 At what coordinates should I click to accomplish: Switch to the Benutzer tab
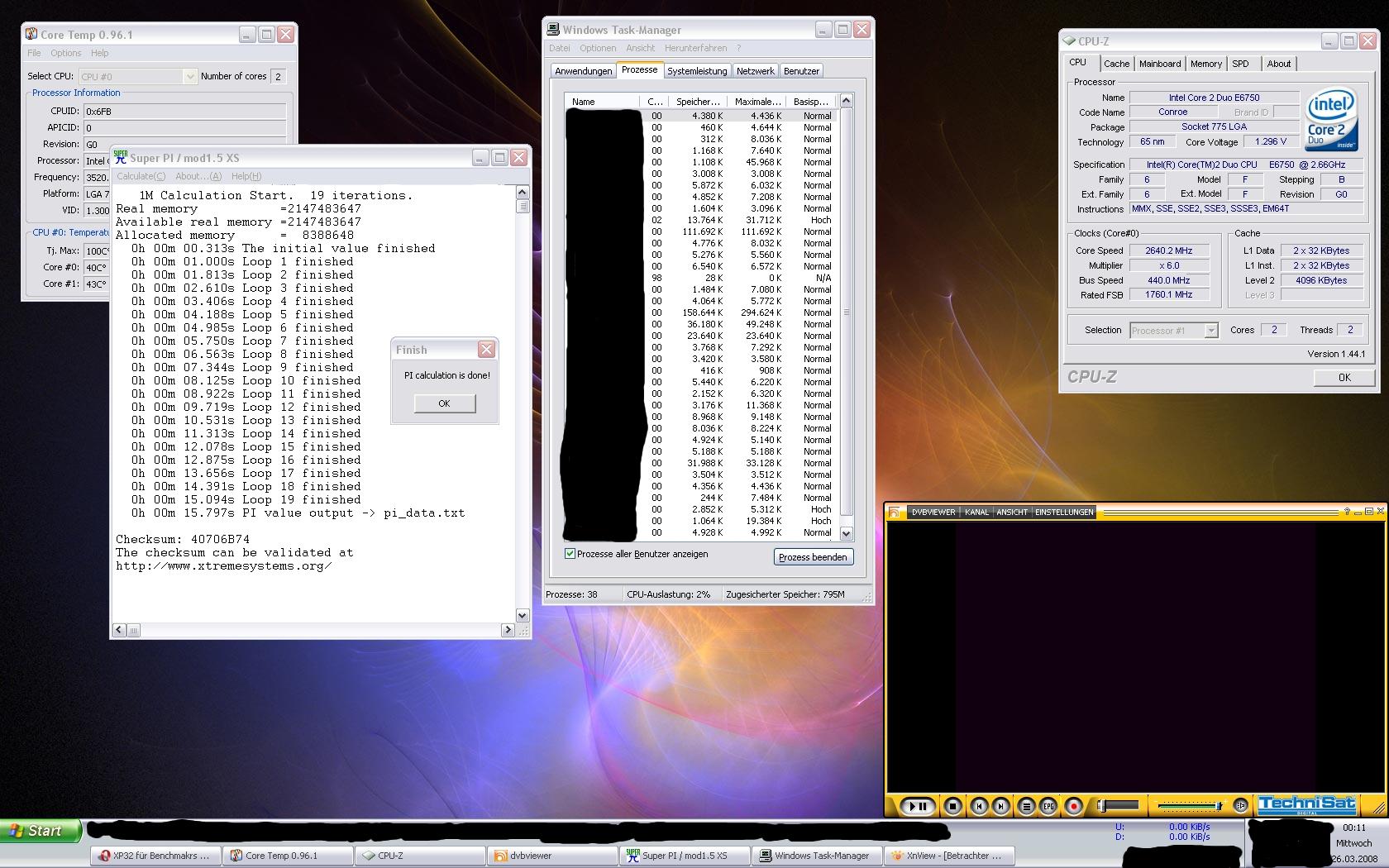point(801,71)
